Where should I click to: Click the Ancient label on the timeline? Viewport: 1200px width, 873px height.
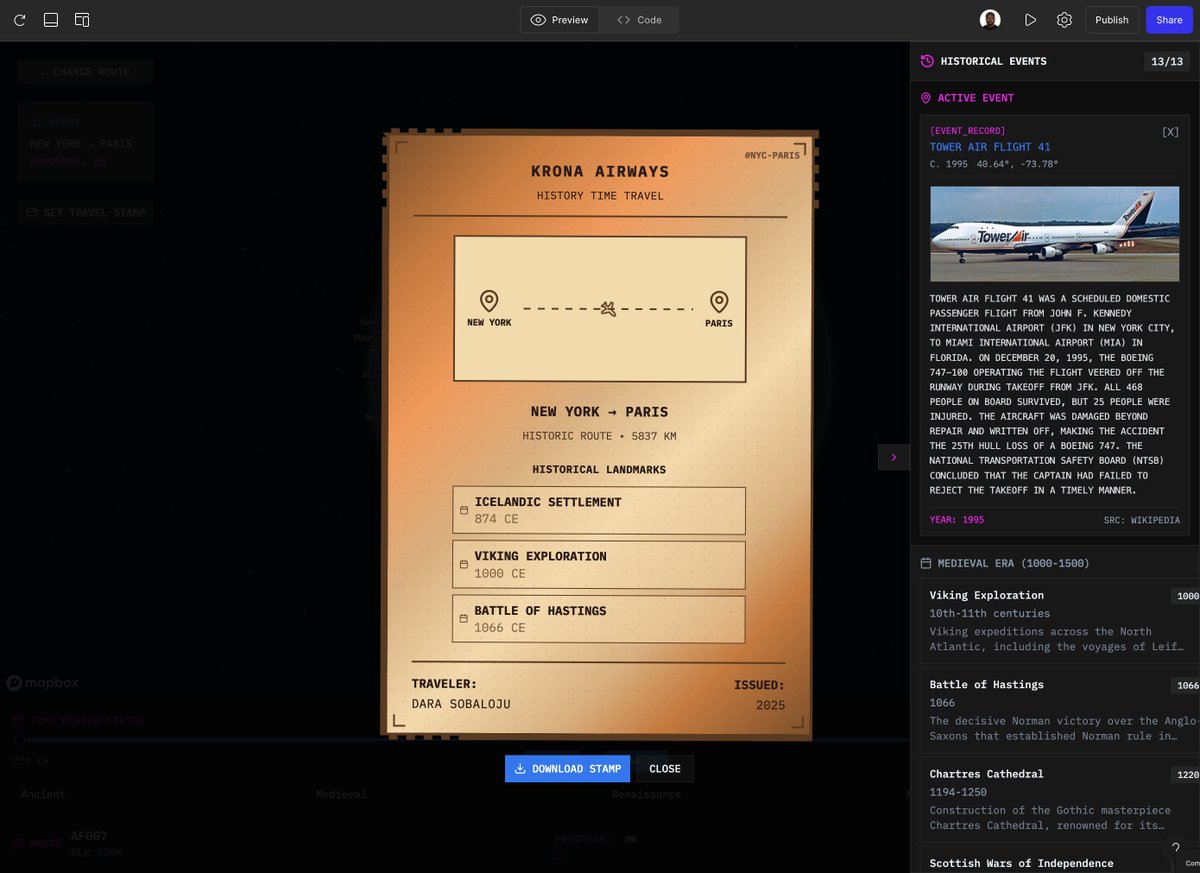(43, 794)
